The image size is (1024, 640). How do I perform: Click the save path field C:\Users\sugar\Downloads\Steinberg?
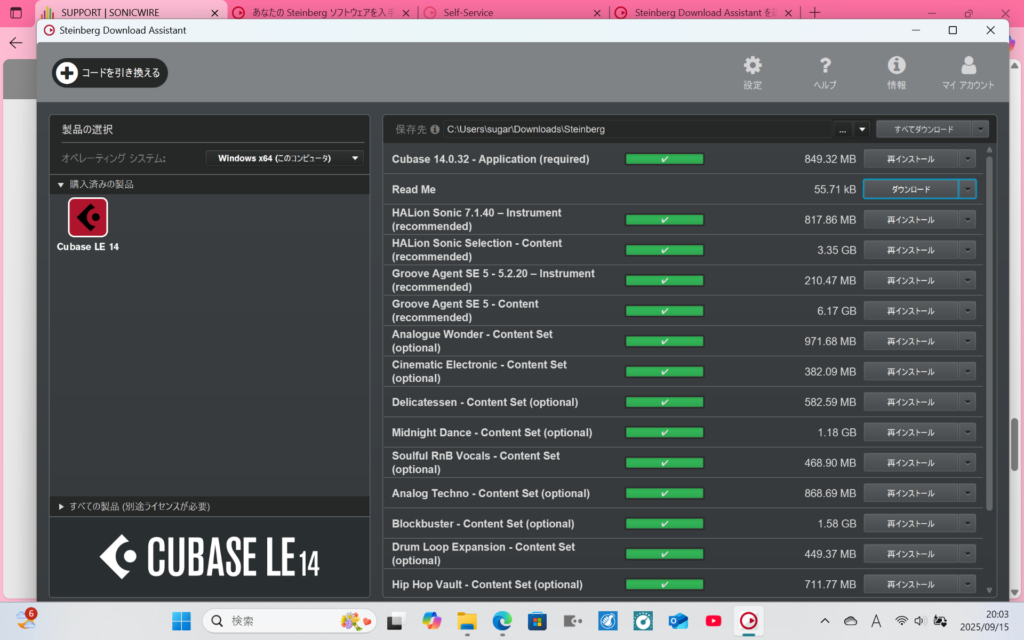click(635, 129)
